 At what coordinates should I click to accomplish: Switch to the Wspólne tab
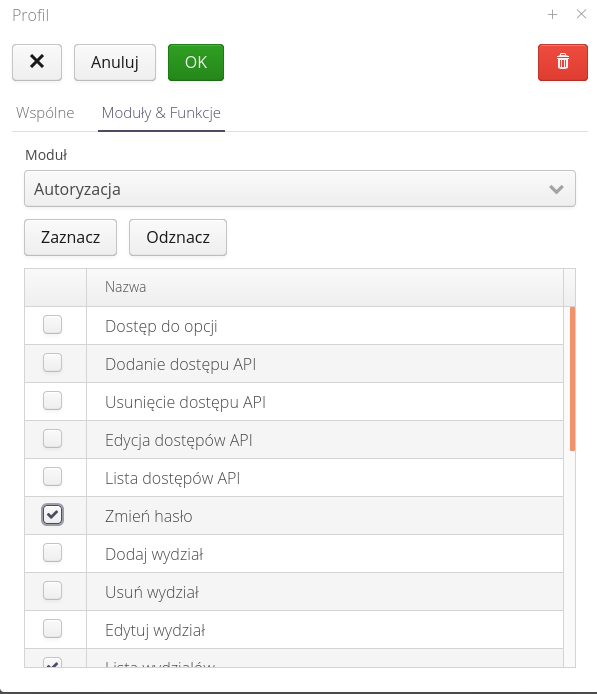45,113
